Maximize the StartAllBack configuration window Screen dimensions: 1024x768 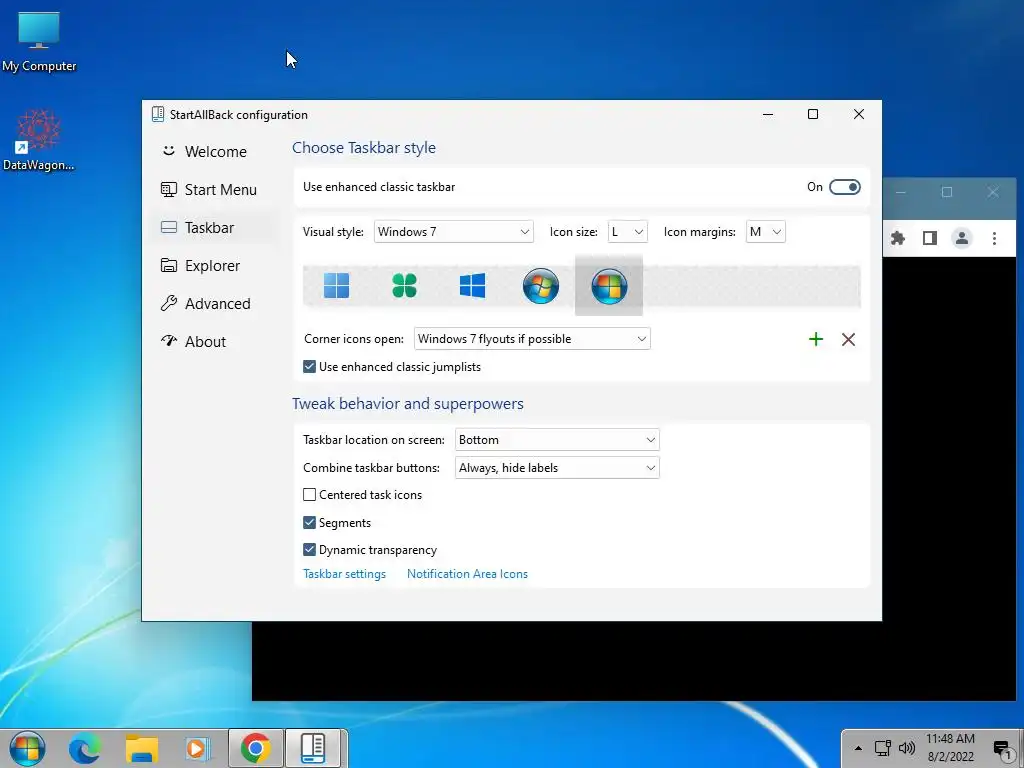[x=813, y=114]
